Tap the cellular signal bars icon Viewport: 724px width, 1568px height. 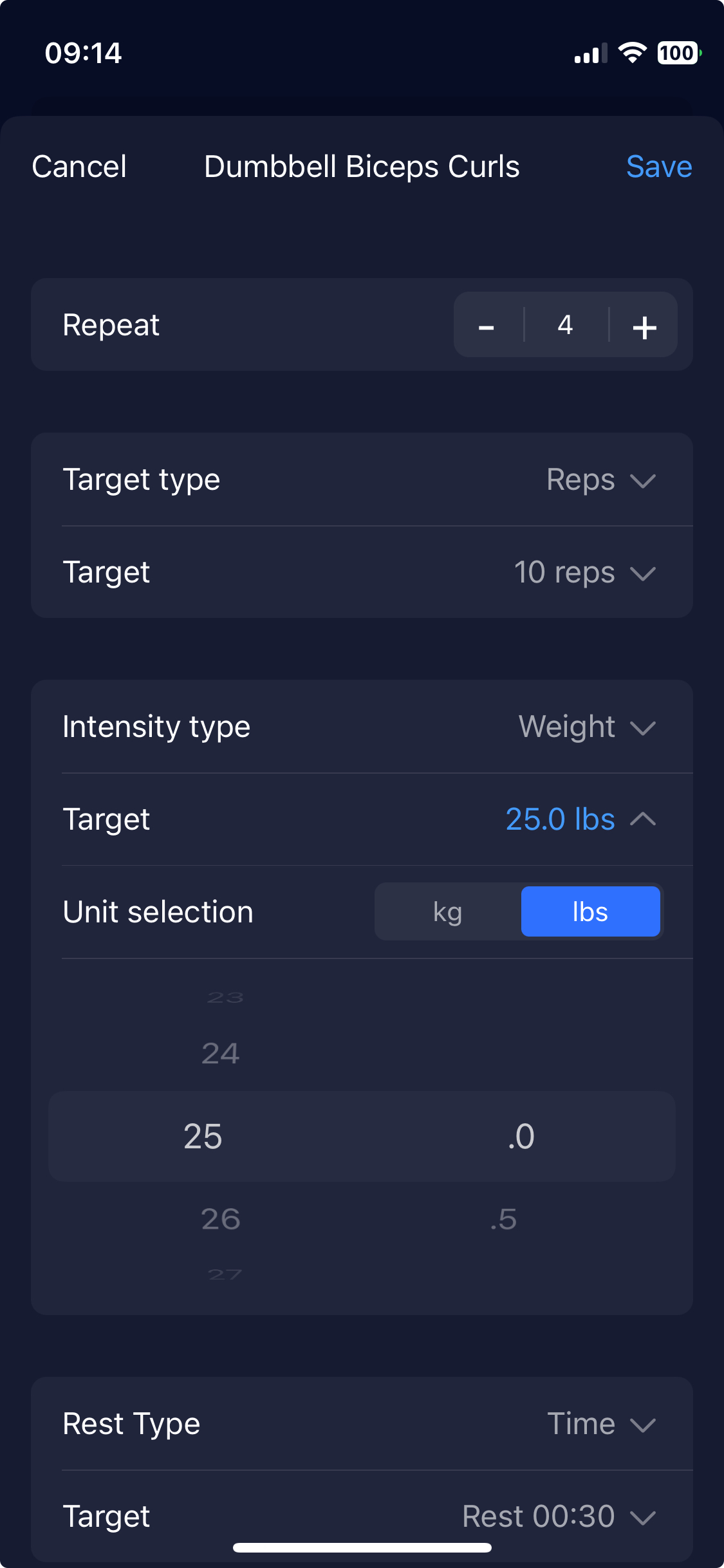[x=591, y=53]
